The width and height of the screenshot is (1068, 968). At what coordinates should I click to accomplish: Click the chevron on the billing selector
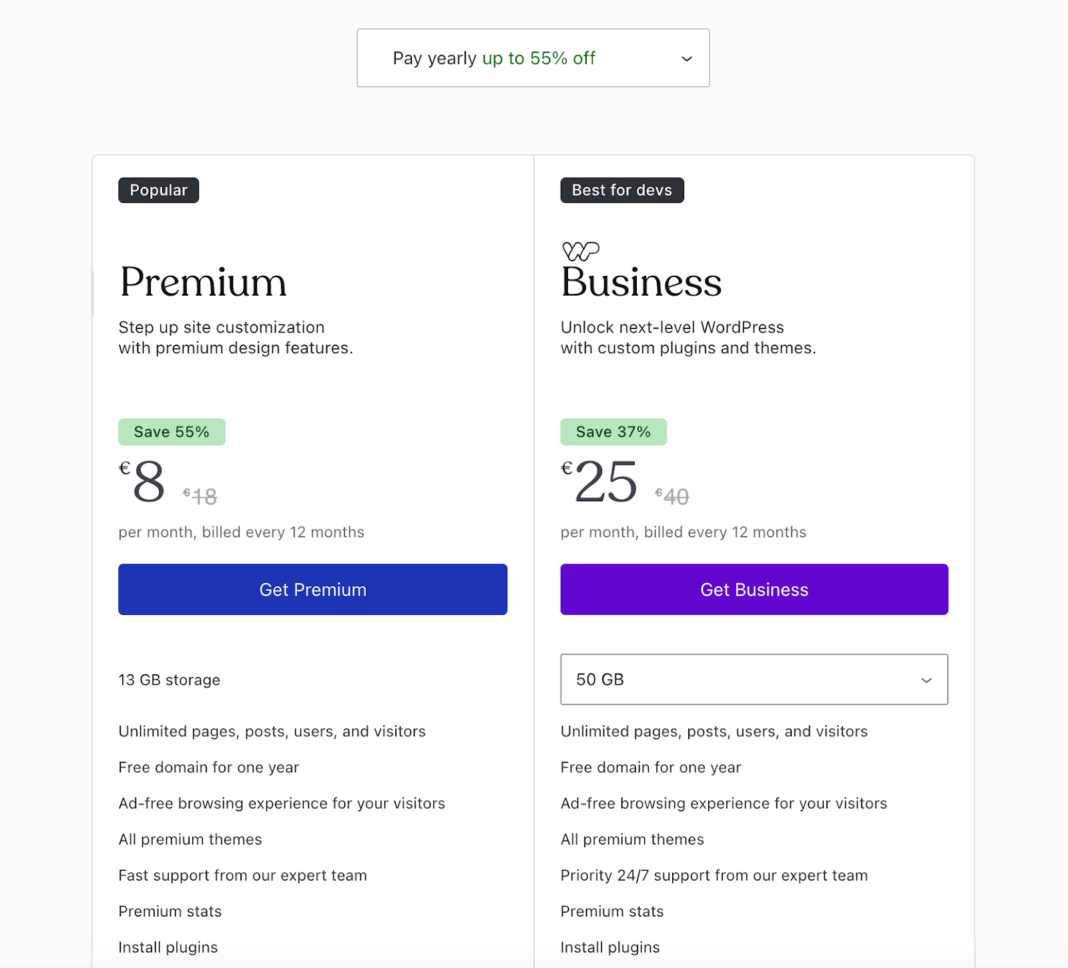(x=687, y=59)
